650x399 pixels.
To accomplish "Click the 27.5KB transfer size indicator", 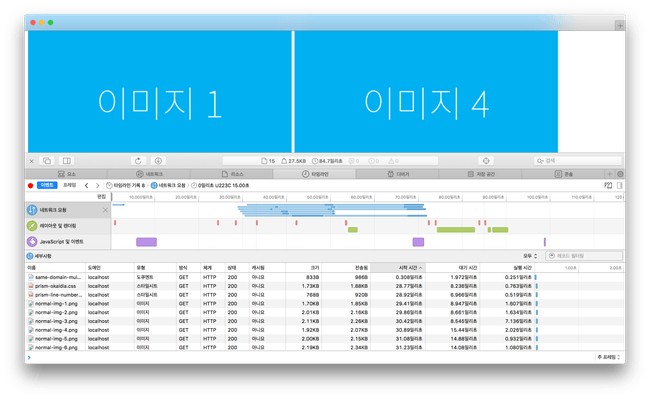I will pos(293,161).
